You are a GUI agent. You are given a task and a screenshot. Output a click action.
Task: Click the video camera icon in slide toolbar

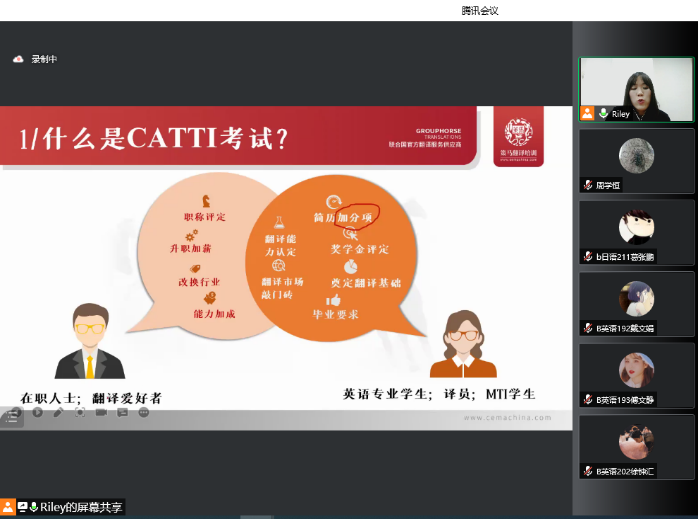[x=101, y=412]
